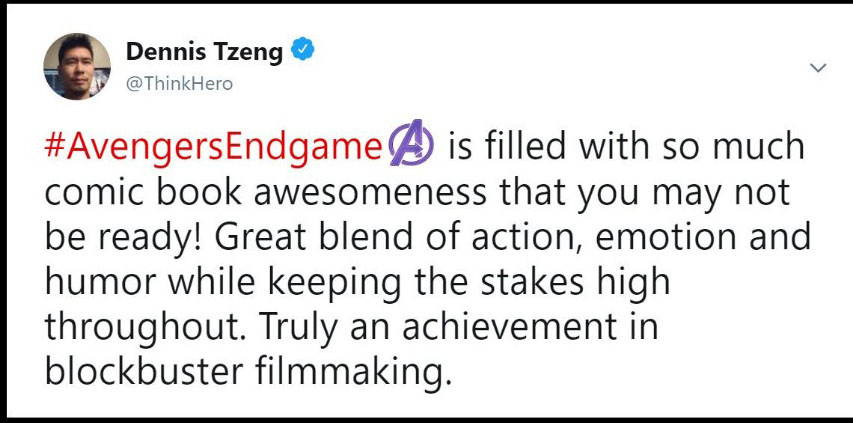Expand the tweet options chevron
The height and width of the screenshot is (423, 853).
[x=818, y=68]
